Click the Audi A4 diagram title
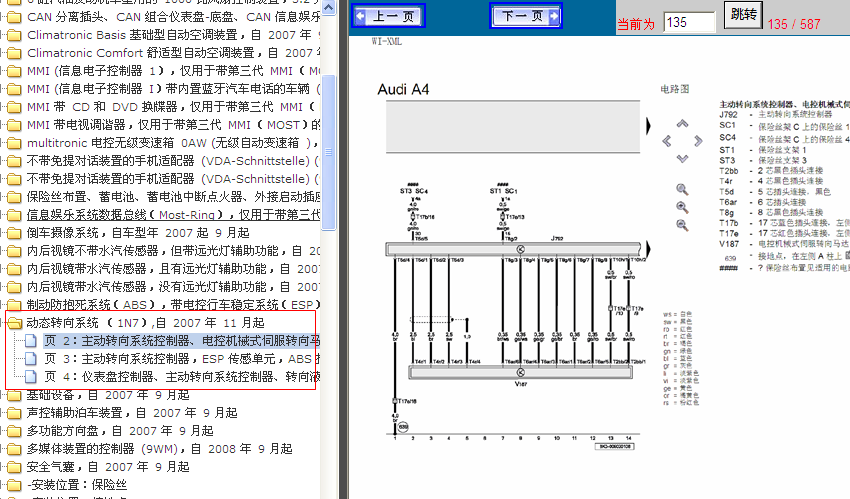This screenshot has width=850, height=499. (x=403, y=89)
